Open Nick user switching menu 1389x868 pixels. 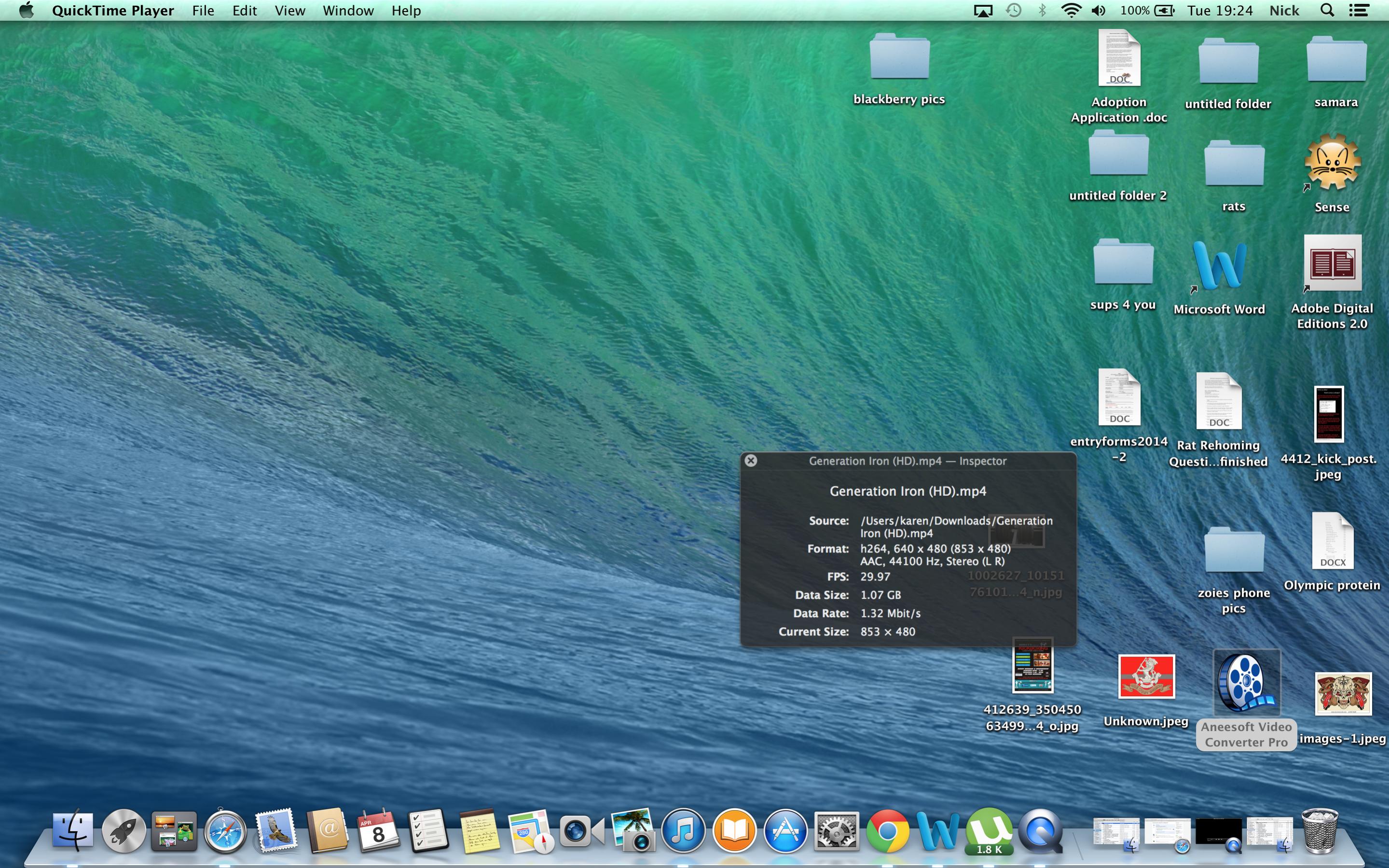[1284, 10]
